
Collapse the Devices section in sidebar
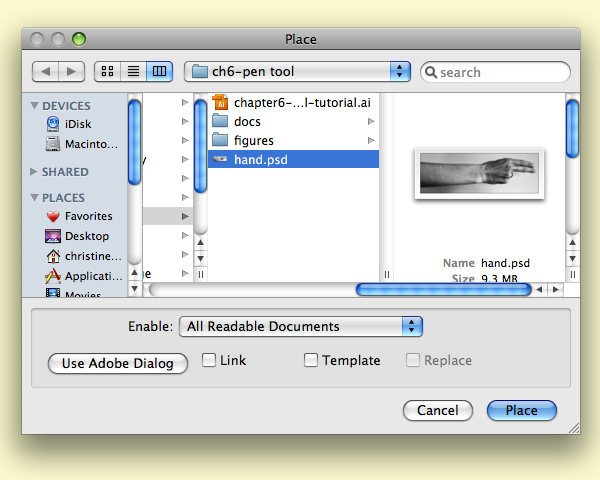coord(35,106)
